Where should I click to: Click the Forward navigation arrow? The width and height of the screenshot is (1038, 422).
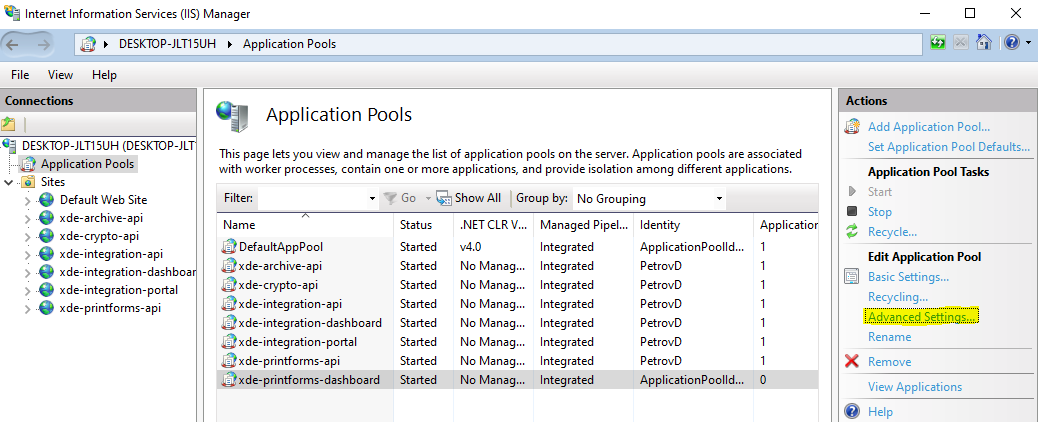tap(44, 44)
